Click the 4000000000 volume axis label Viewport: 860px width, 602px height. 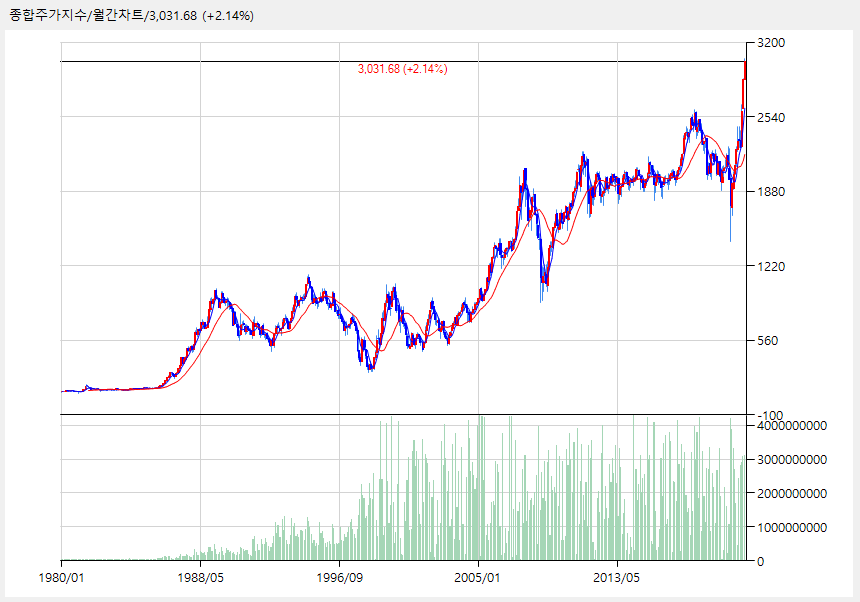tap(791, 426)
